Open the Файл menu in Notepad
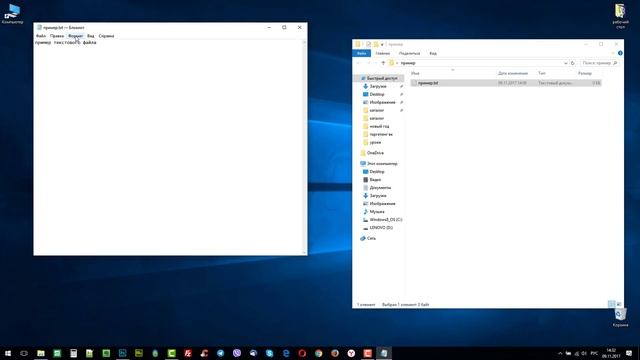The image size is (640, 360). pyautogui.click(x=41, y=36)
